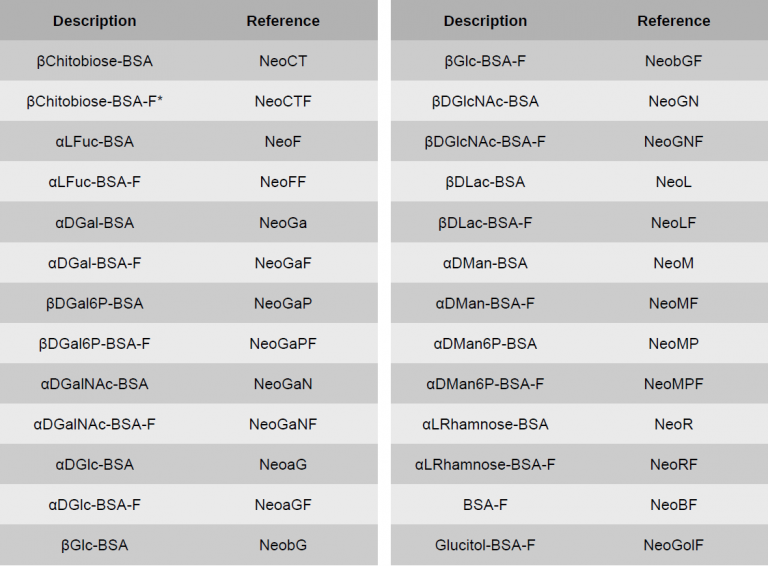
Task: Select the βGlc-BSA description cell
Action: point(94,545)
